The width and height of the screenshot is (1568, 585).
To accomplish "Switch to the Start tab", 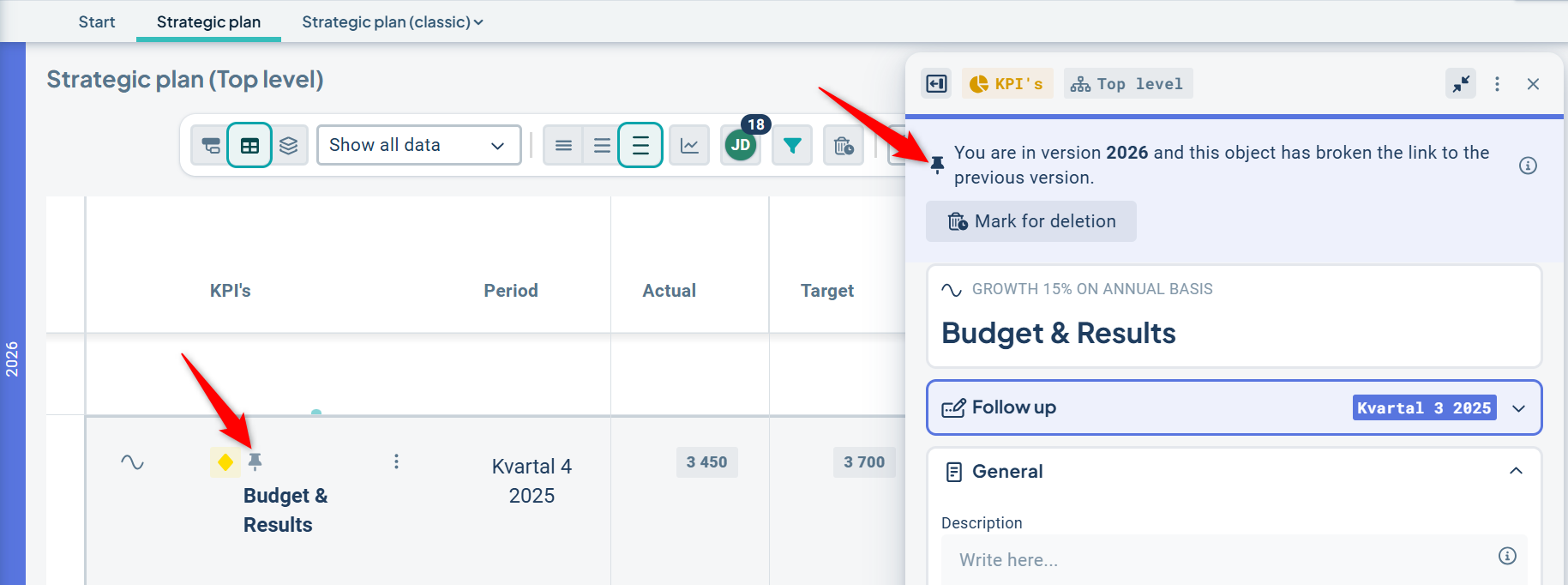I will pyautogui.click(x=97, y=22).
